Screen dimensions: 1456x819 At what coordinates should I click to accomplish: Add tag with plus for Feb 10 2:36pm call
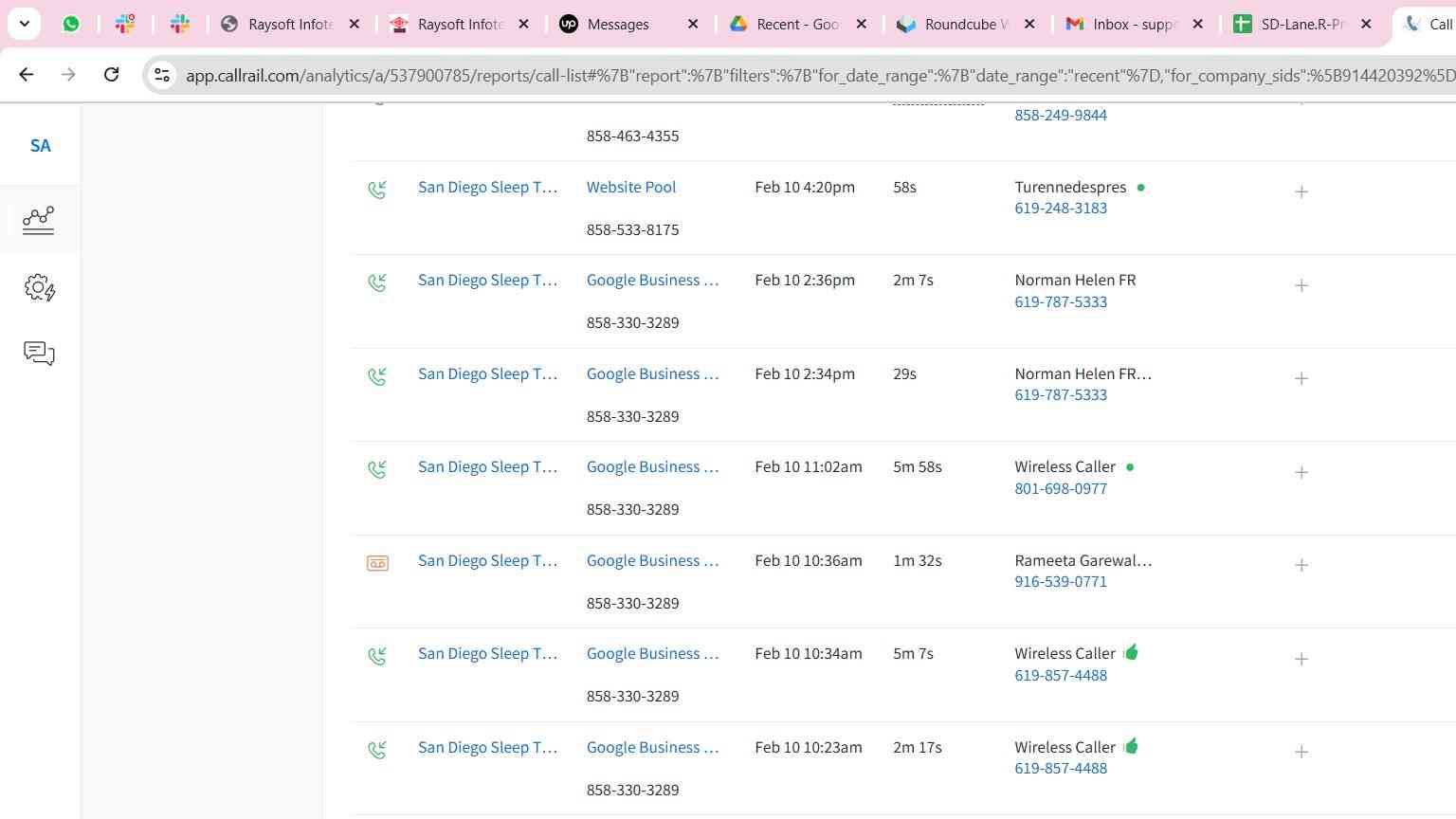coord(1301,285)
